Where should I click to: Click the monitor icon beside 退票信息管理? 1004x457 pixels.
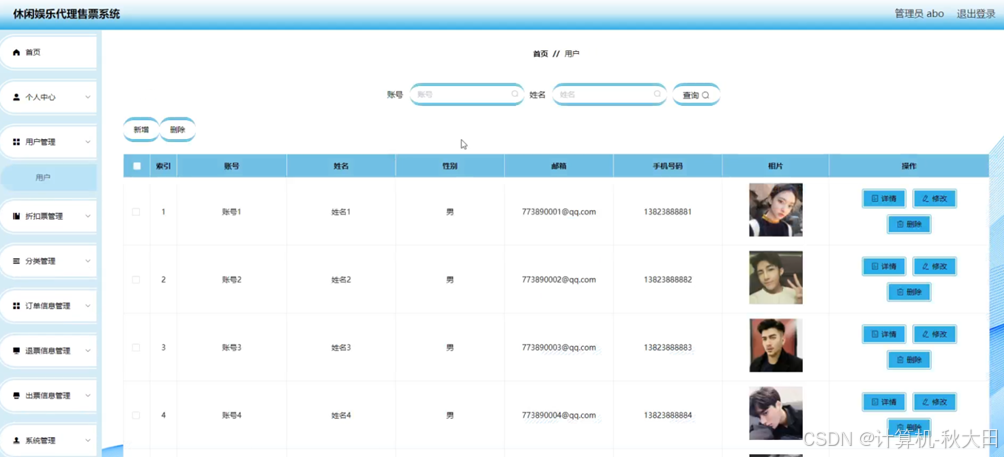[x=17, y=351]
